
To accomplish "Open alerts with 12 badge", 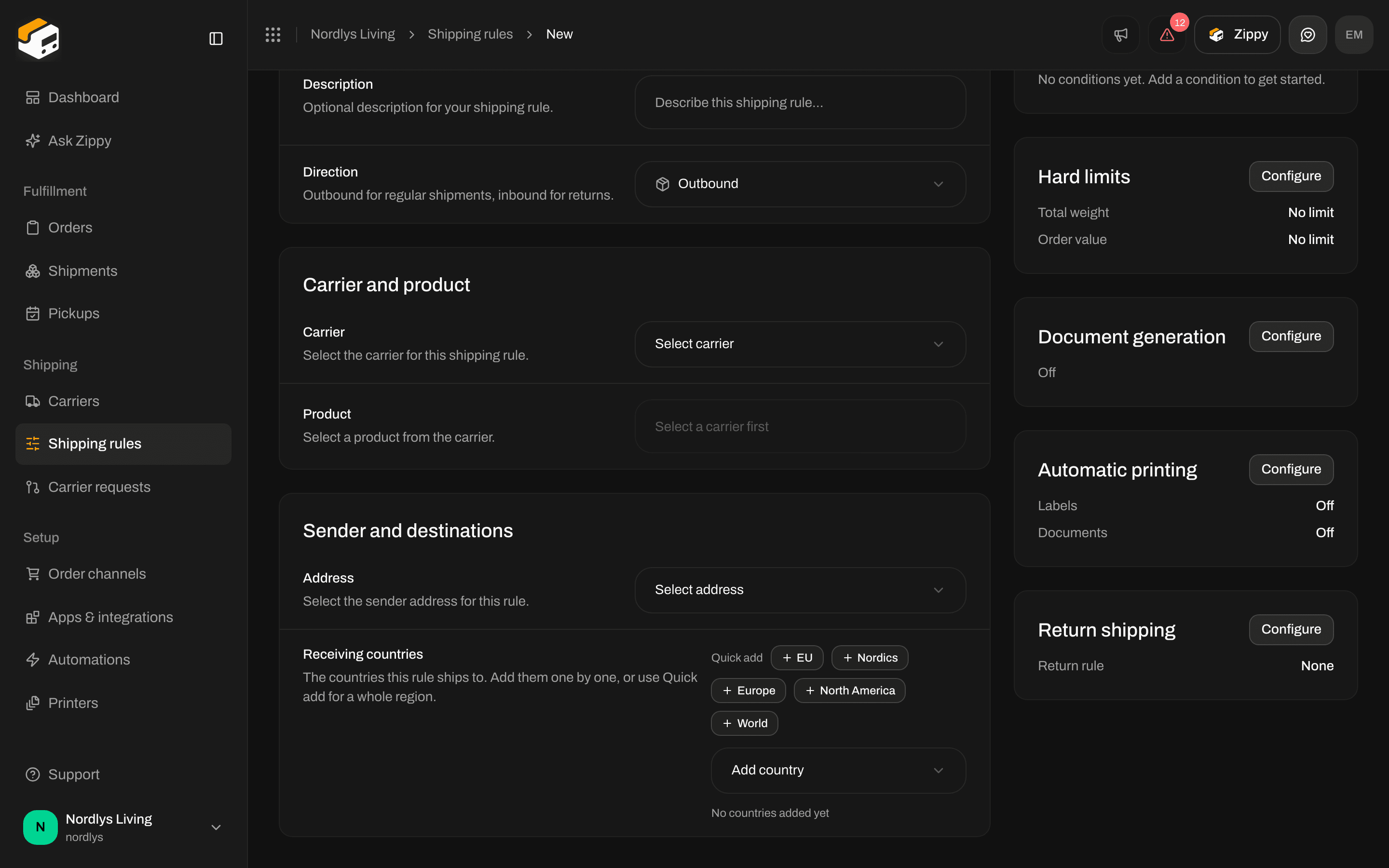I will pyautogui.click(x=1167, y=34).
